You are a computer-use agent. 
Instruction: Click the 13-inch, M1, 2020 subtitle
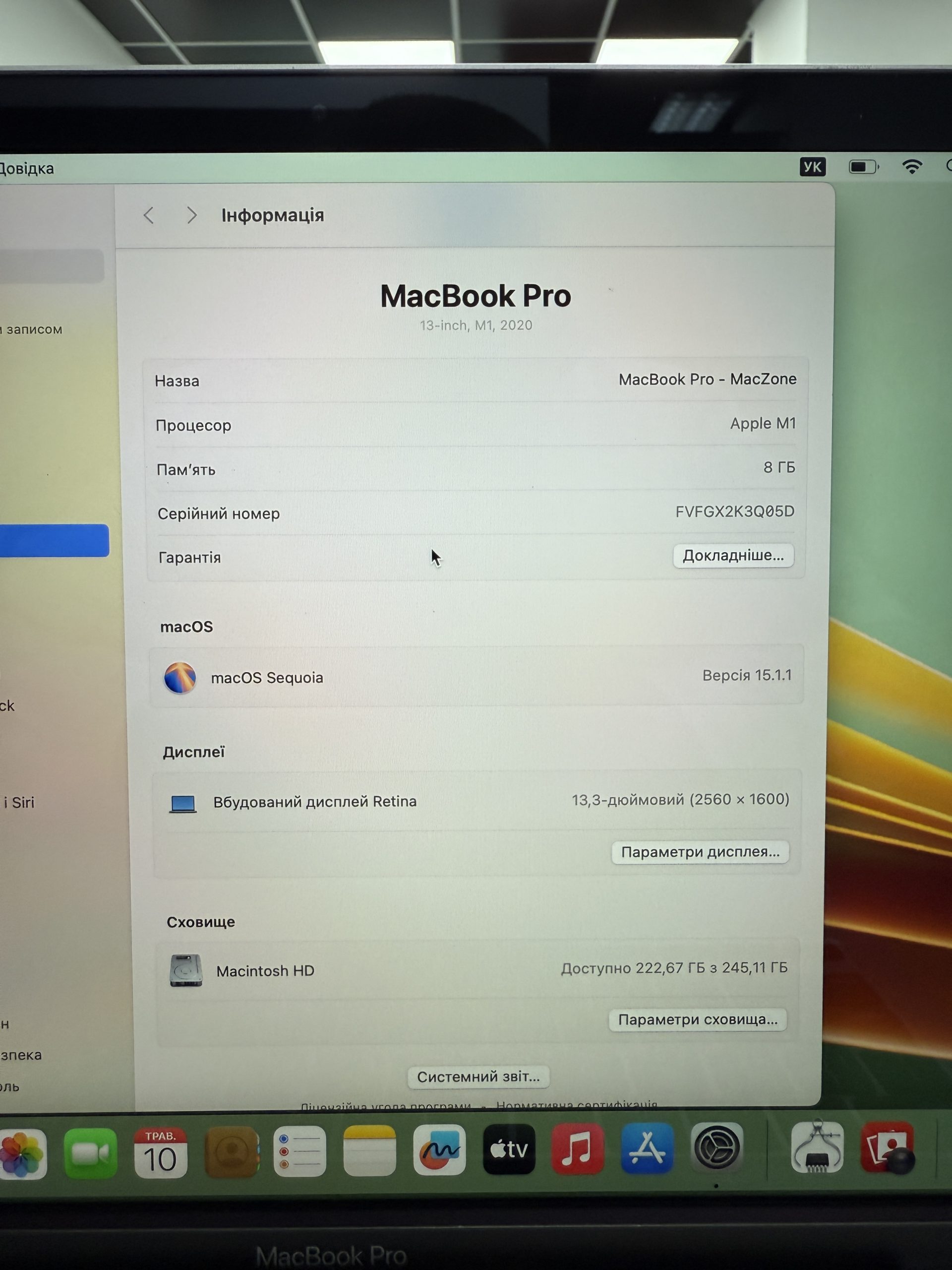tap(476, 325)
